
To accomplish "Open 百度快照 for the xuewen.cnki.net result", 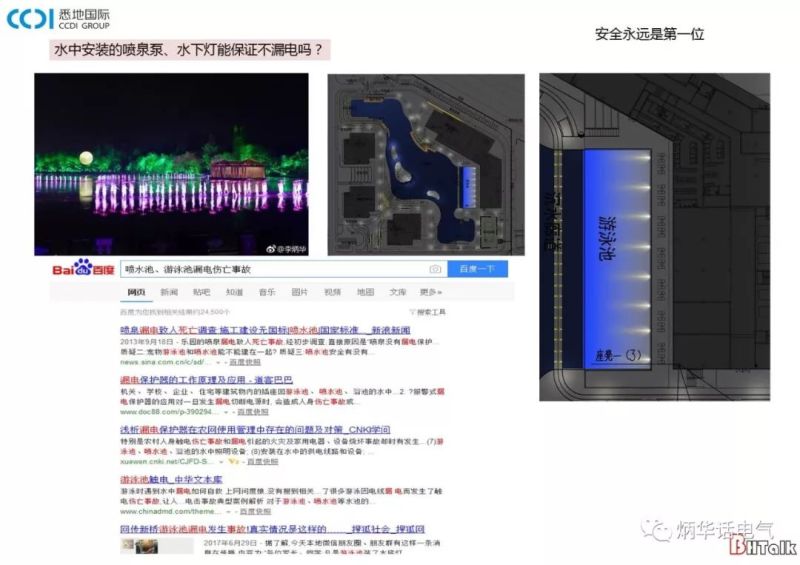I will coord(263,461).
